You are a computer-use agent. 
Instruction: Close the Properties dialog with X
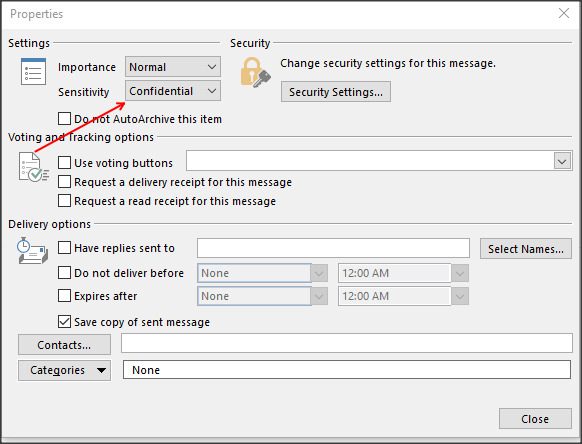tap(564, 13)
